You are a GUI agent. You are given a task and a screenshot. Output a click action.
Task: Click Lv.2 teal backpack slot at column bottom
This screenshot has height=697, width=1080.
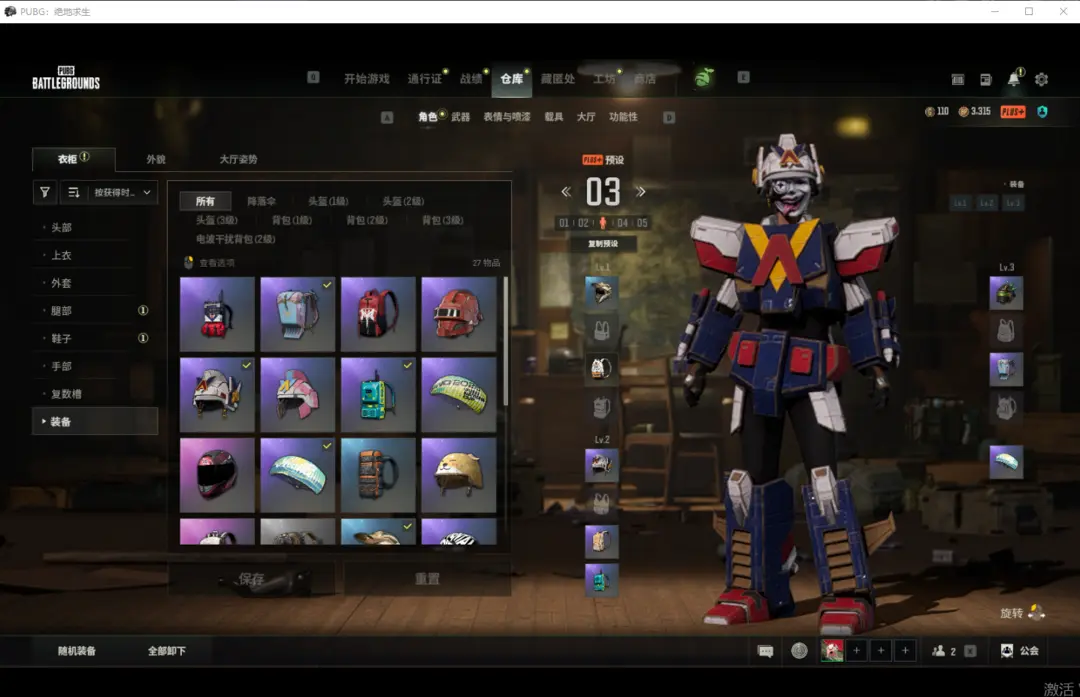pyautogui.click(x=601, y=580)
